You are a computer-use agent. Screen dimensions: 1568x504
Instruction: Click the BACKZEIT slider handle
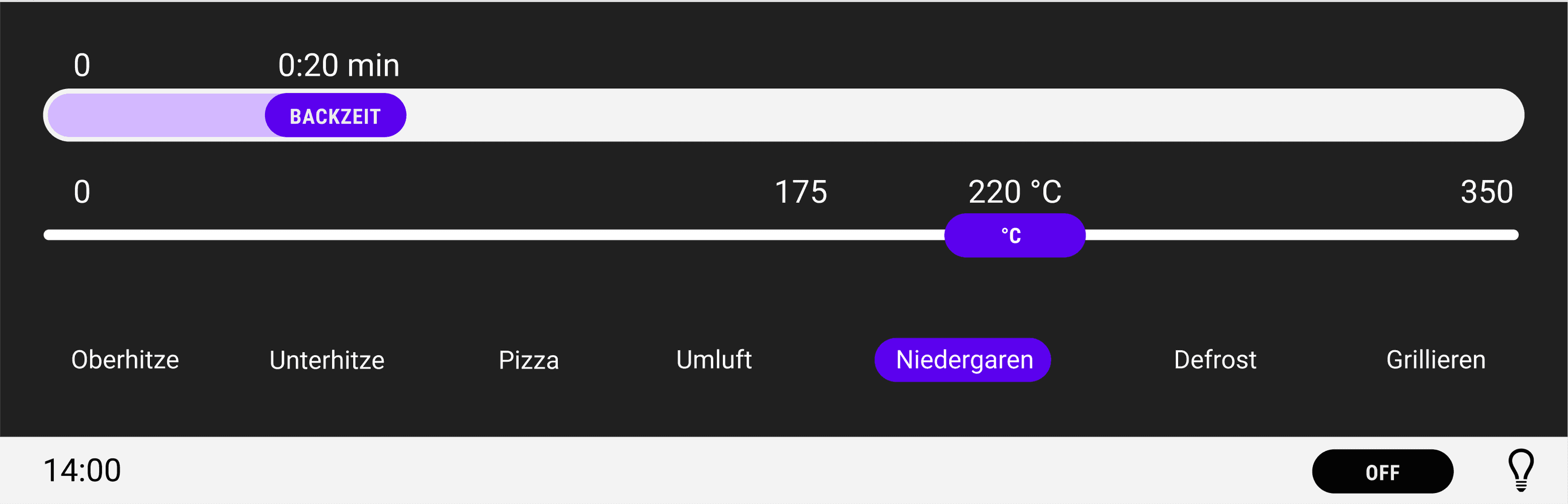[x=336, y=116]
